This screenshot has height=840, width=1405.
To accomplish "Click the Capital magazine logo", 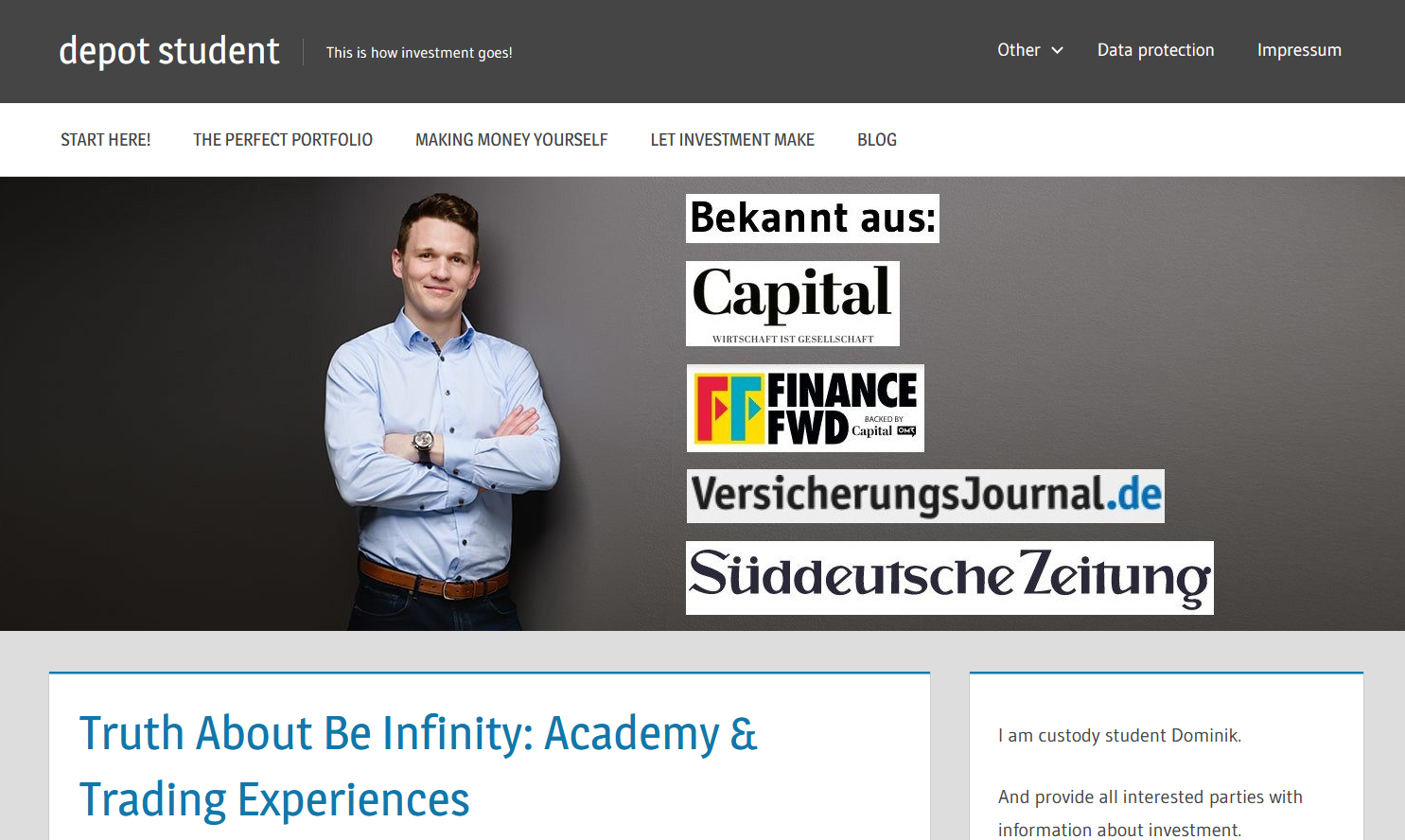I will [x=793, y=304].
